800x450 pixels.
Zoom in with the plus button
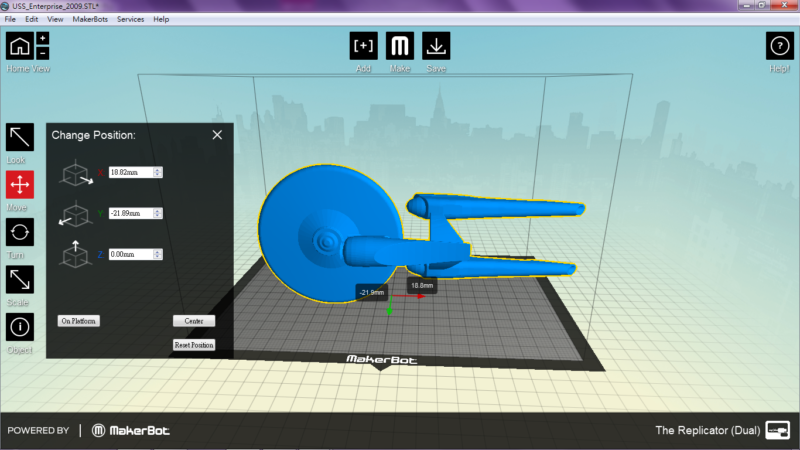pyautogui.click(x=43, y=38)
